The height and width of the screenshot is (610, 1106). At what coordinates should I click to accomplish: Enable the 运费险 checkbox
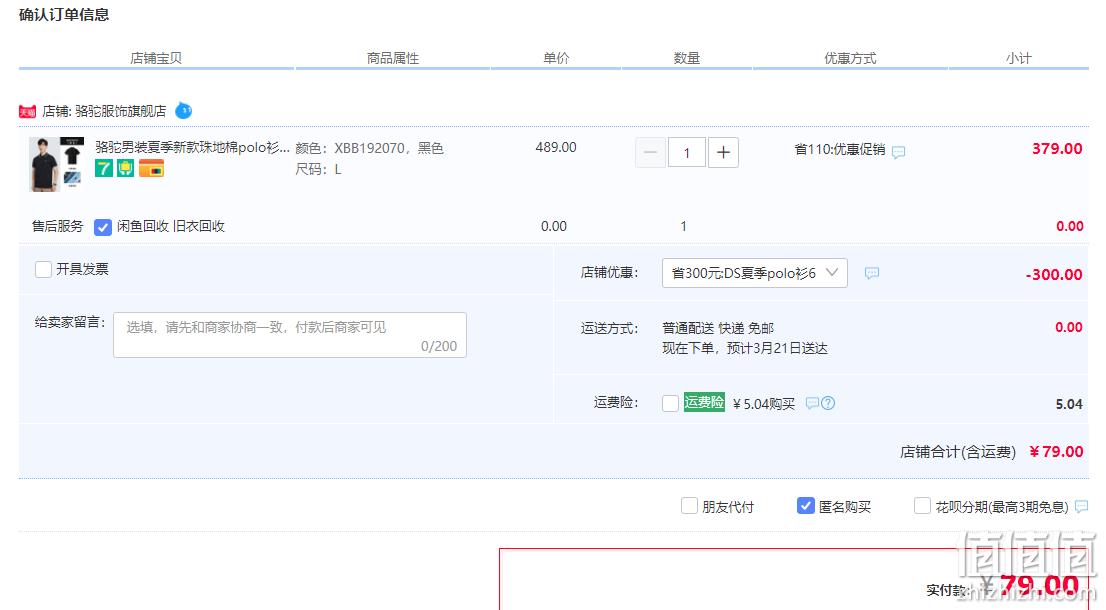pyautogui.click(x=670, y=403)
